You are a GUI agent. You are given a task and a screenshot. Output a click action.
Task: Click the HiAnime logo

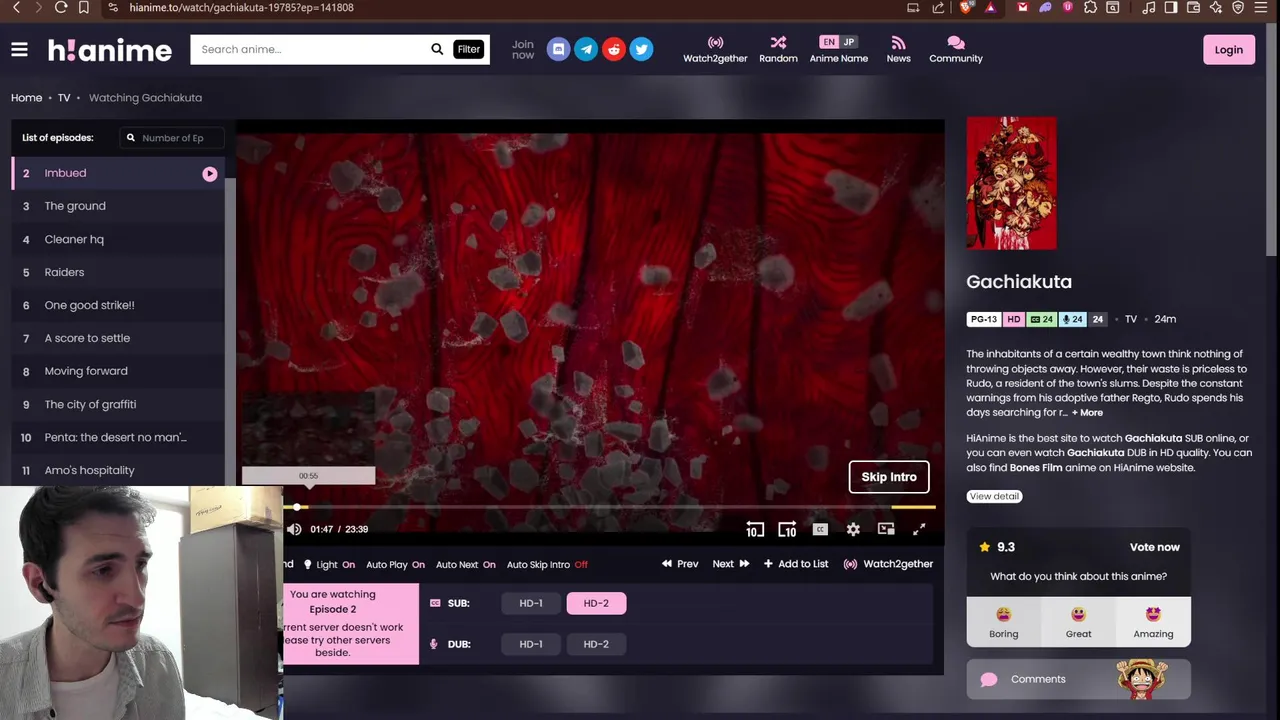coord(110,50)
